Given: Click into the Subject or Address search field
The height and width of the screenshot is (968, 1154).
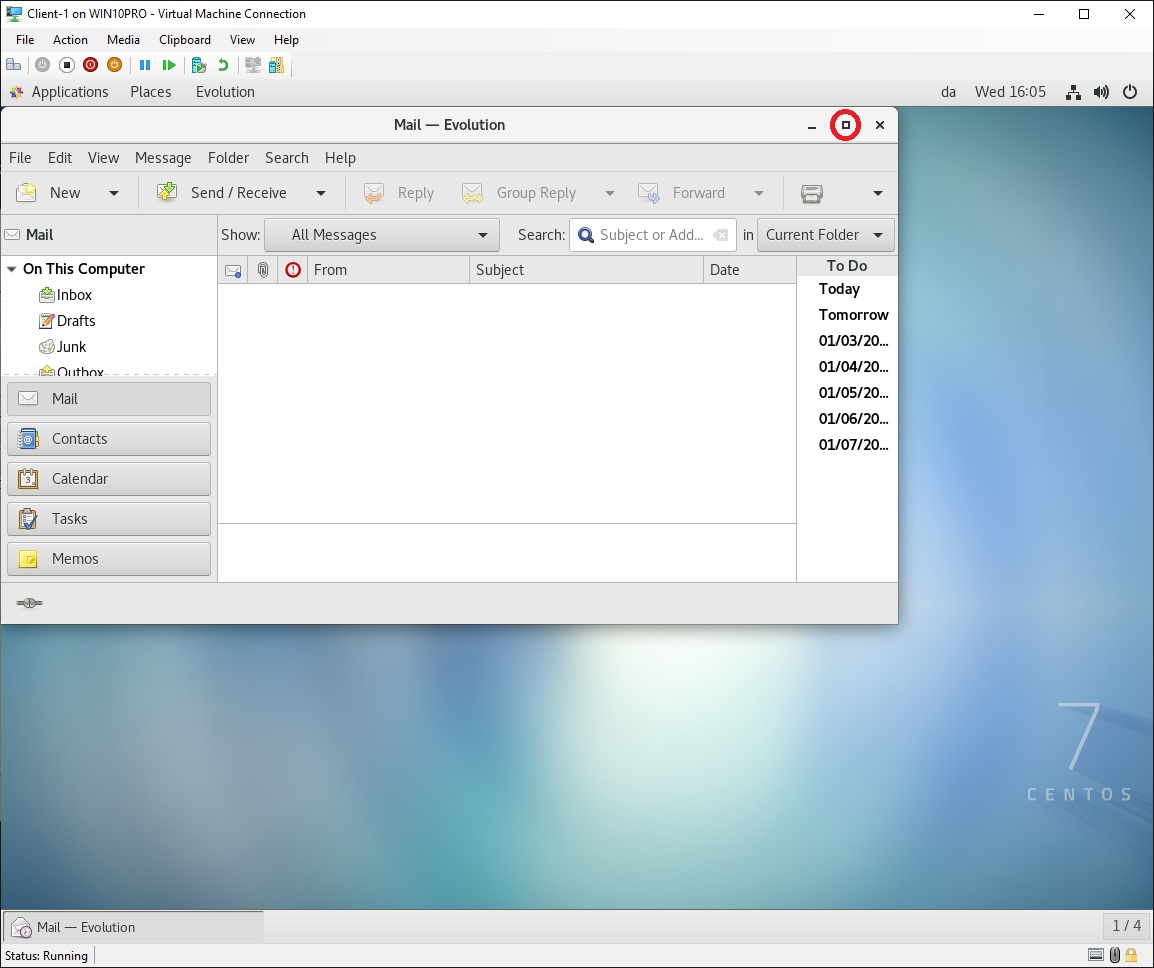Looking at the screenshot, I should pyautogui.click(x=651, y=235).
